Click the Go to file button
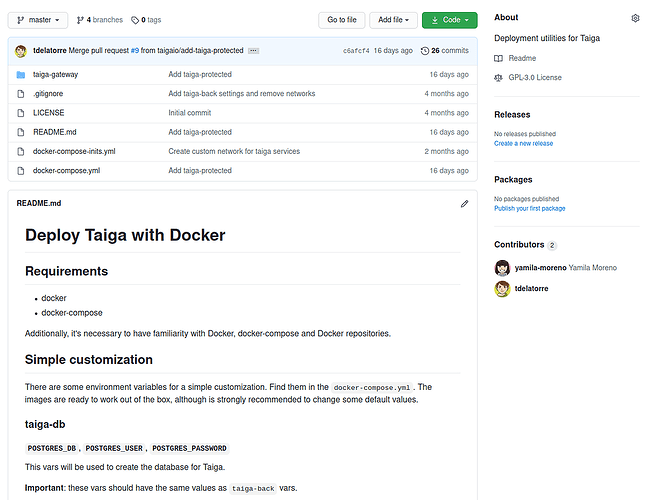Image resolution: width=648 pixels, height=500 pixels. point(341,20)
